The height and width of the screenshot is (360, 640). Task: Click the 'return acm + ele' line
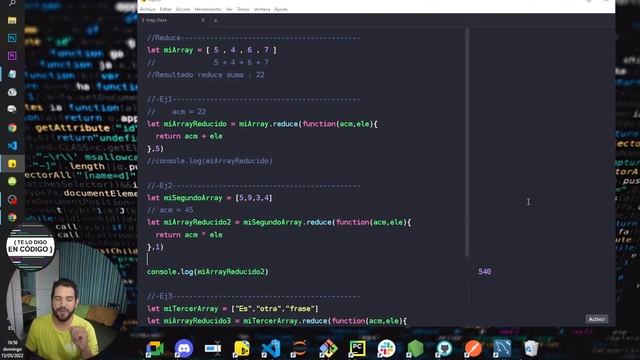point(189,136)
